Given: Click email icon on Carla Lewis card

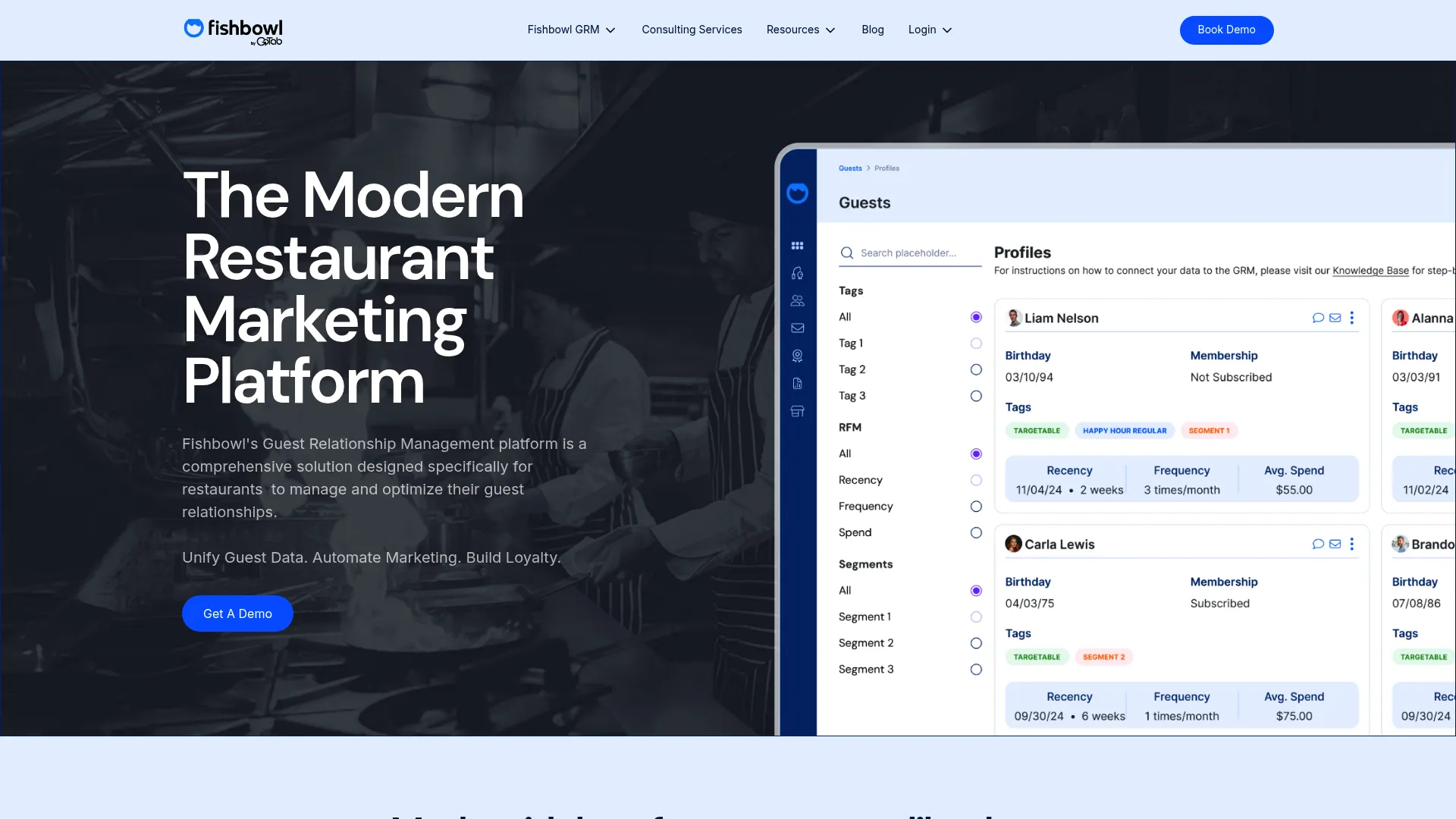Looking at the screenshot, I should [x=1335, y=544].
